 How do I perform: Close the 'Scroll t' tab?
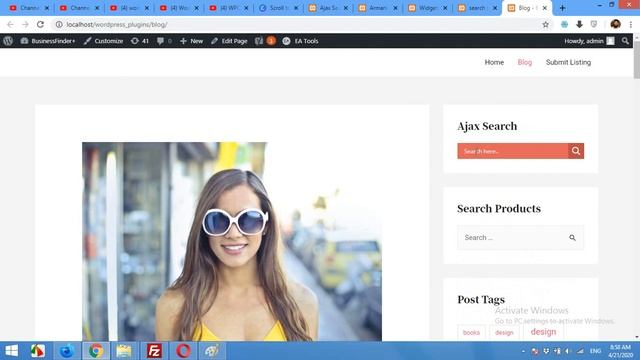[x=296, y=8]
